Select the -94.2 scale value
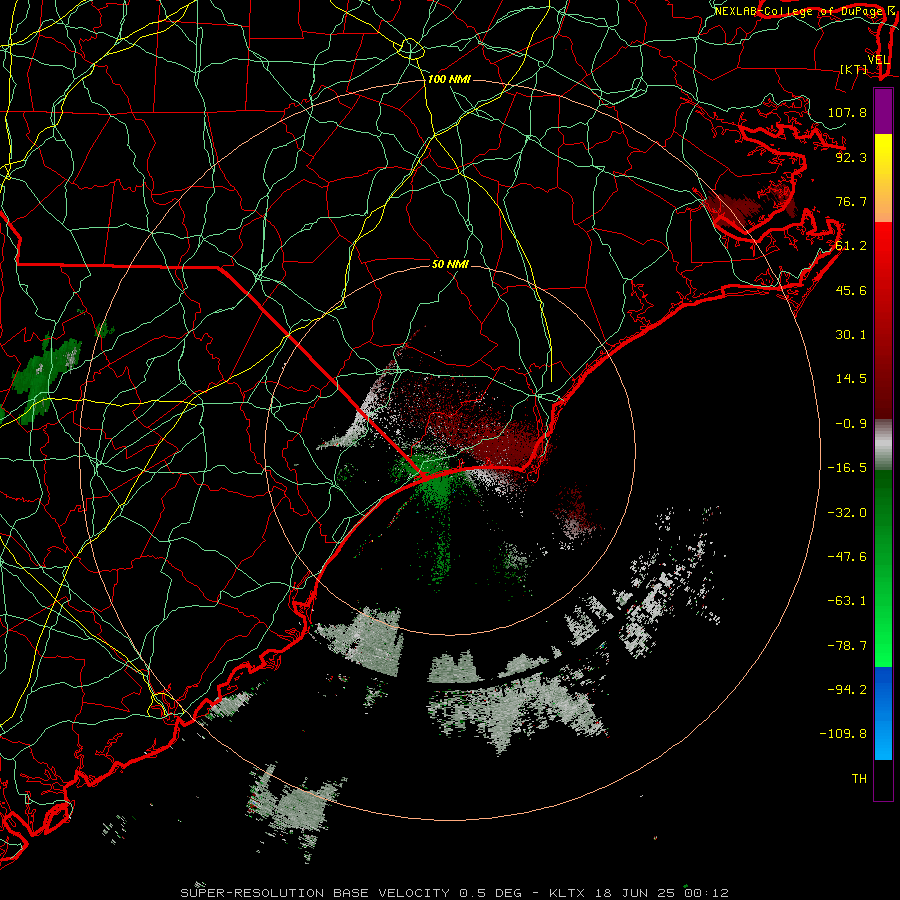Viewport: 900px width, 900px height. click(847, 690)
